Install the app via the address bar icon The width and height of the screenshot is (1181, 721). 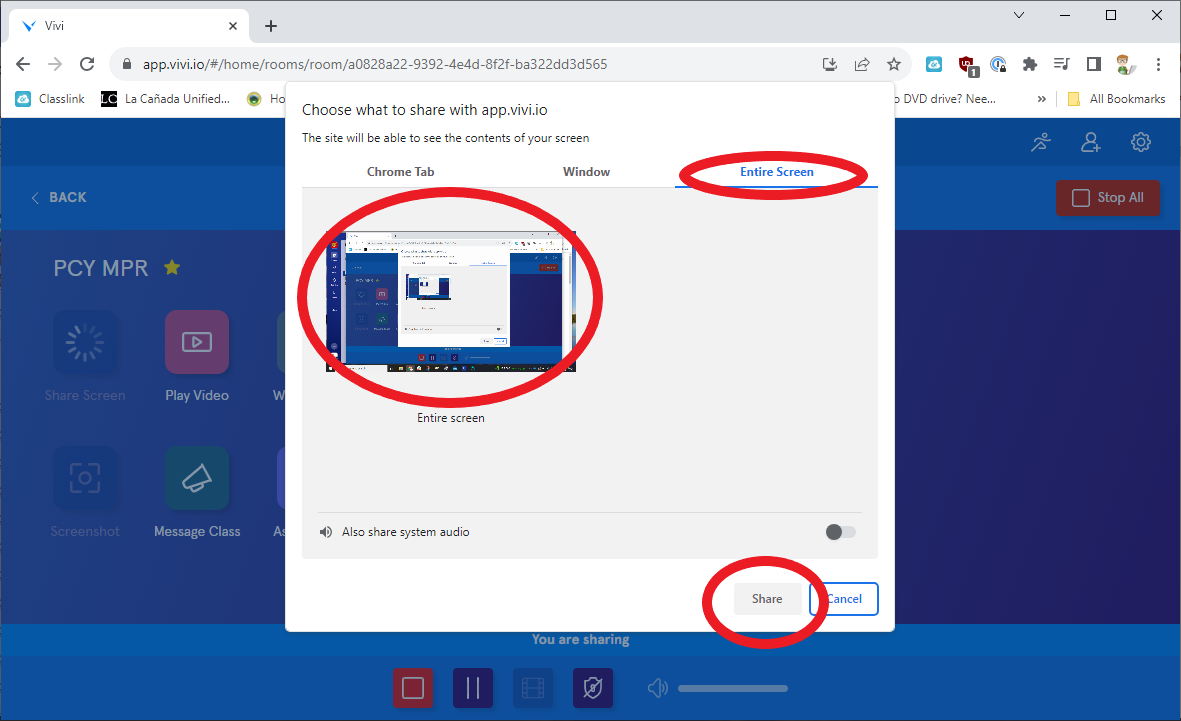[830, 64]
